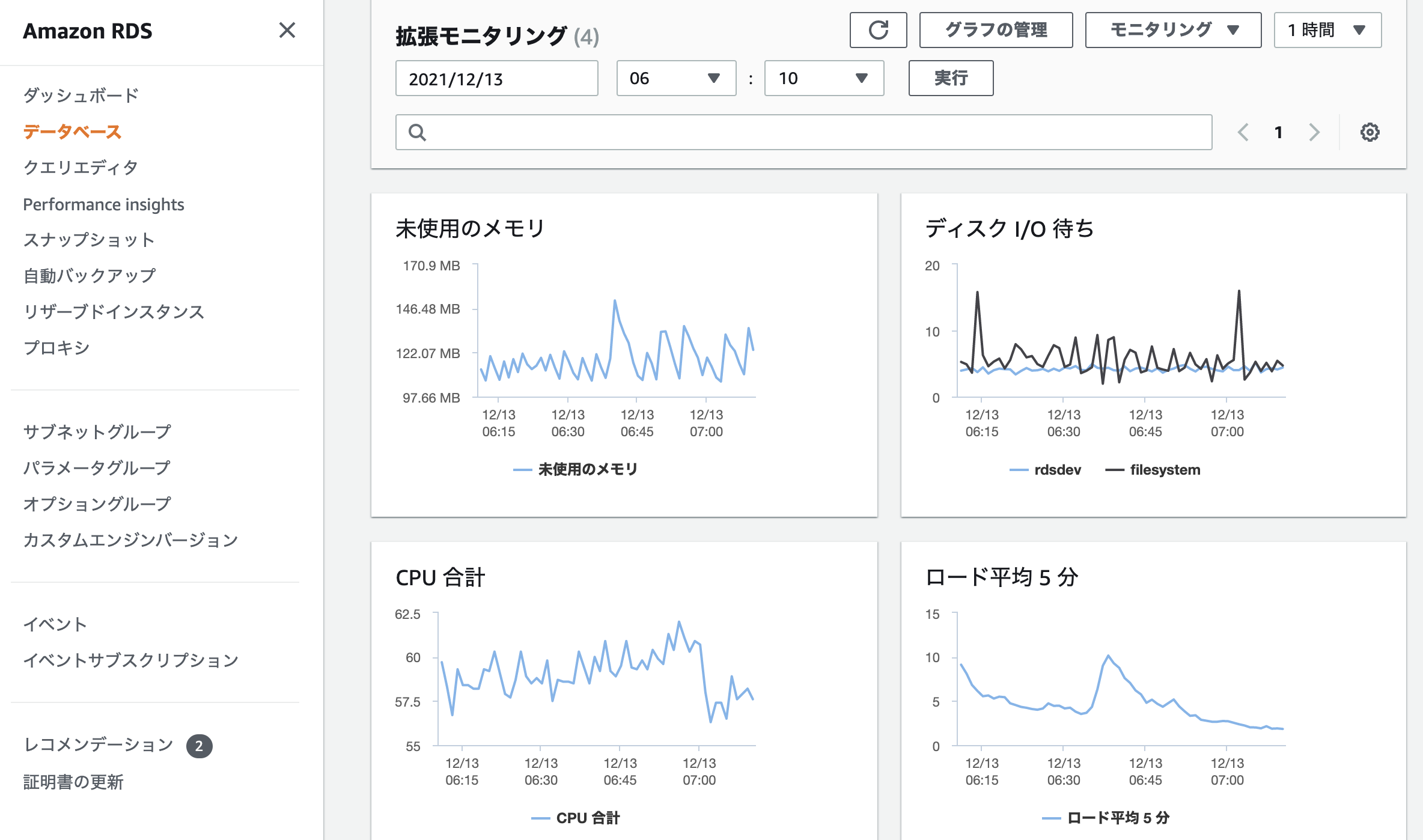Click the 実行 button
This screenshot has width=1423, height=840.
coord(951,78)
